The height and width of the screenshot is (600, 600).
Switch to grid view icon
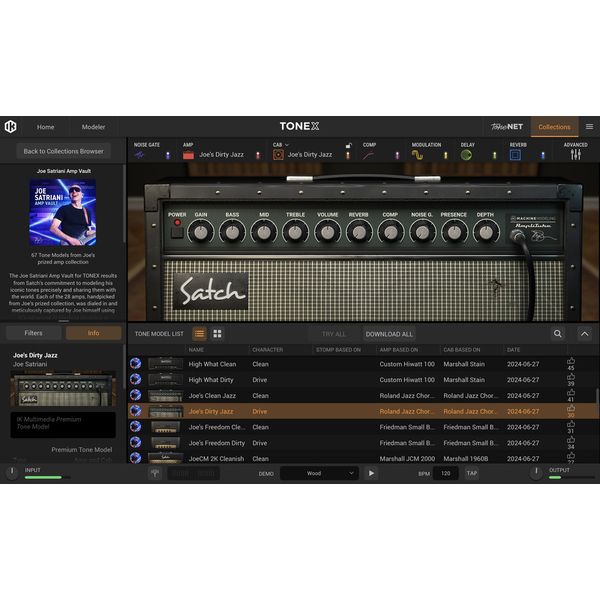click(217, 334)
